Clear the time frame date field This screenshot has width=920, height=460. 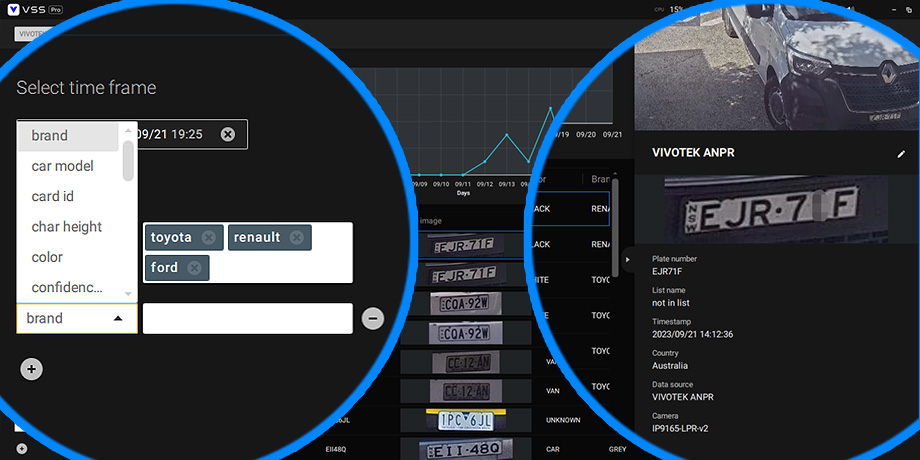228,134
